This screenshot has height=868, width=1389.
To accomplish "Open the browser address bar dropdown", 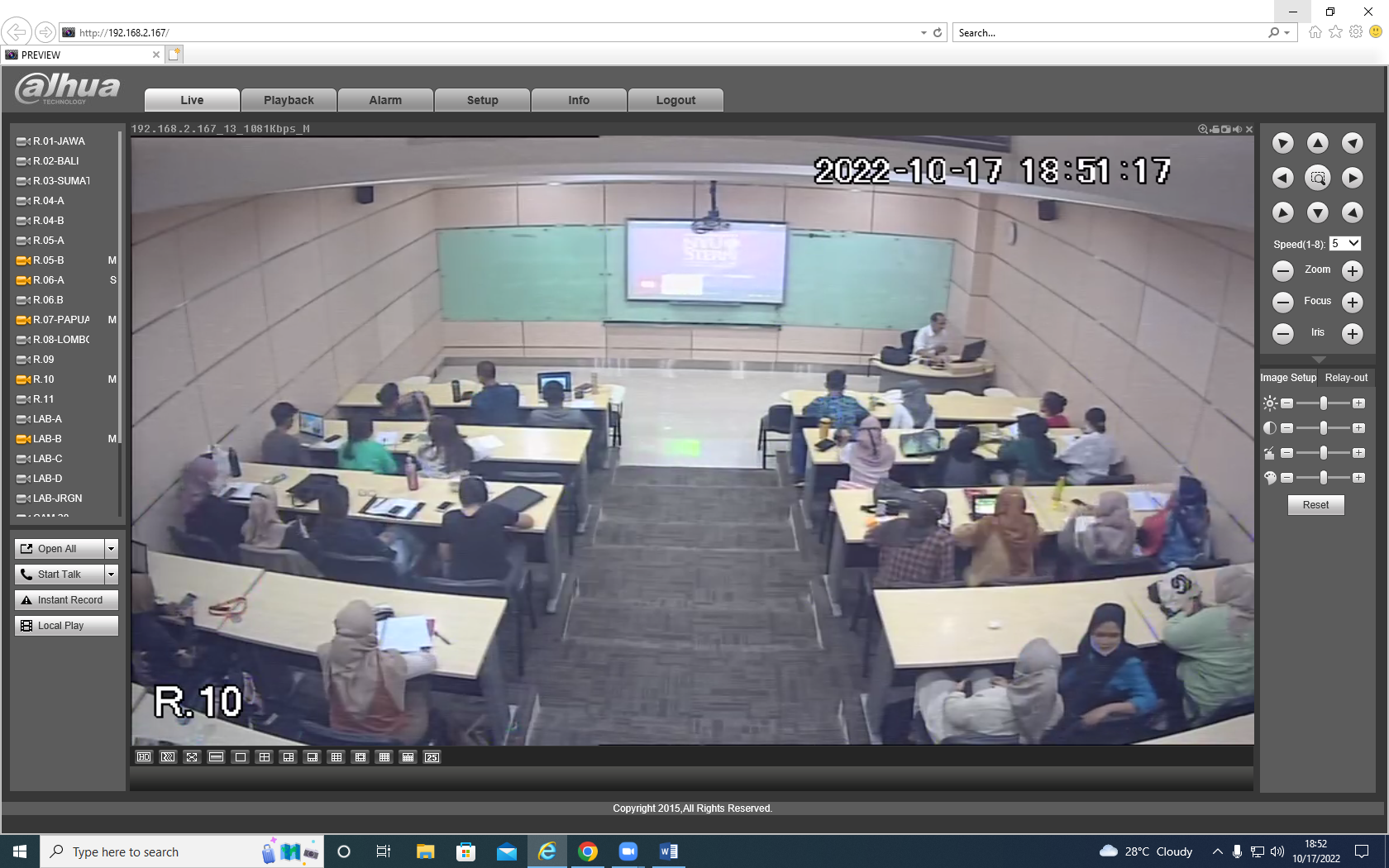I will coord(924,33).
